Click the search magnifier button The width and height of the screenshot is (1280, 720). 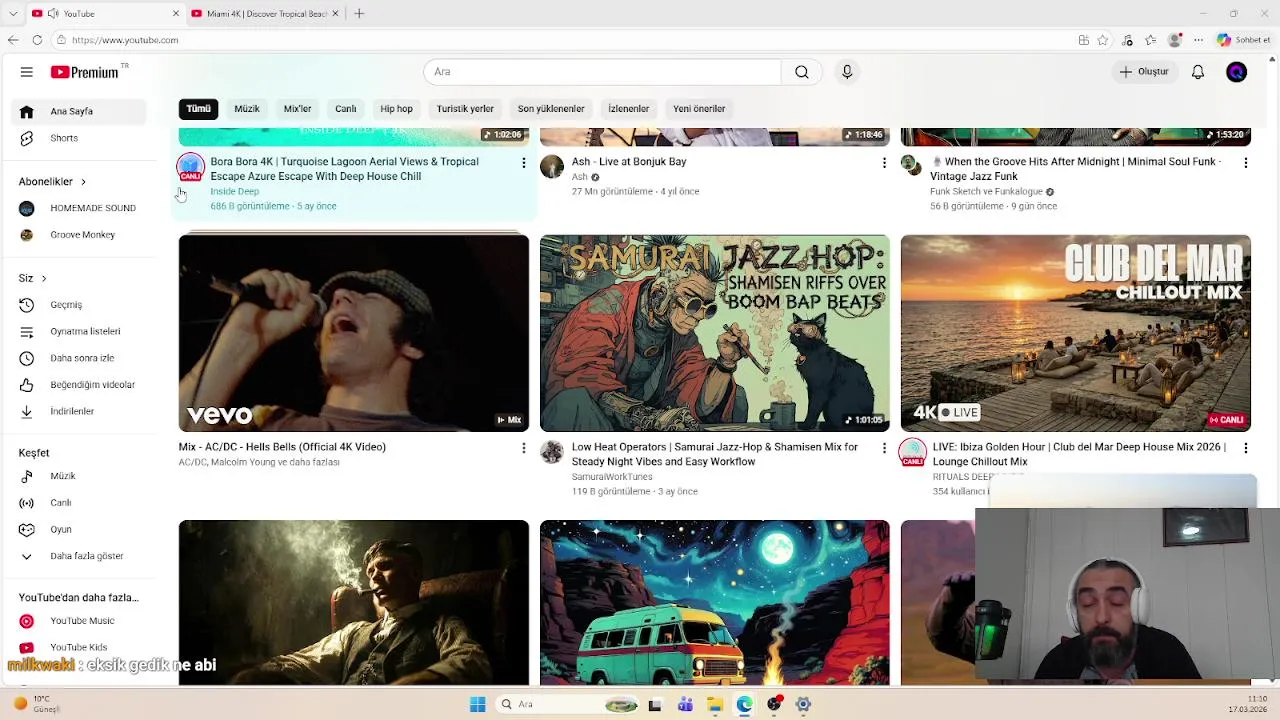[802, 72]
